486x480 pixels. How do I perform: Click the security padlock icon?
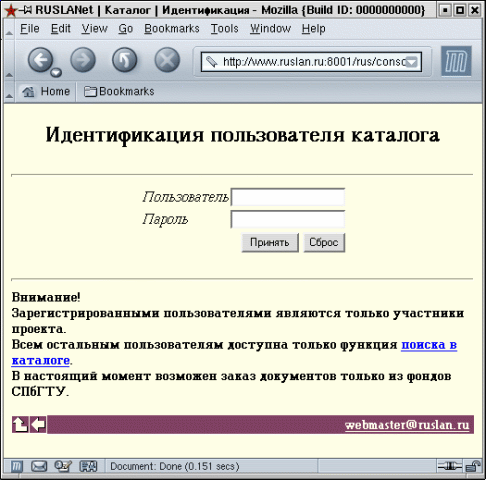click(473, 466)
